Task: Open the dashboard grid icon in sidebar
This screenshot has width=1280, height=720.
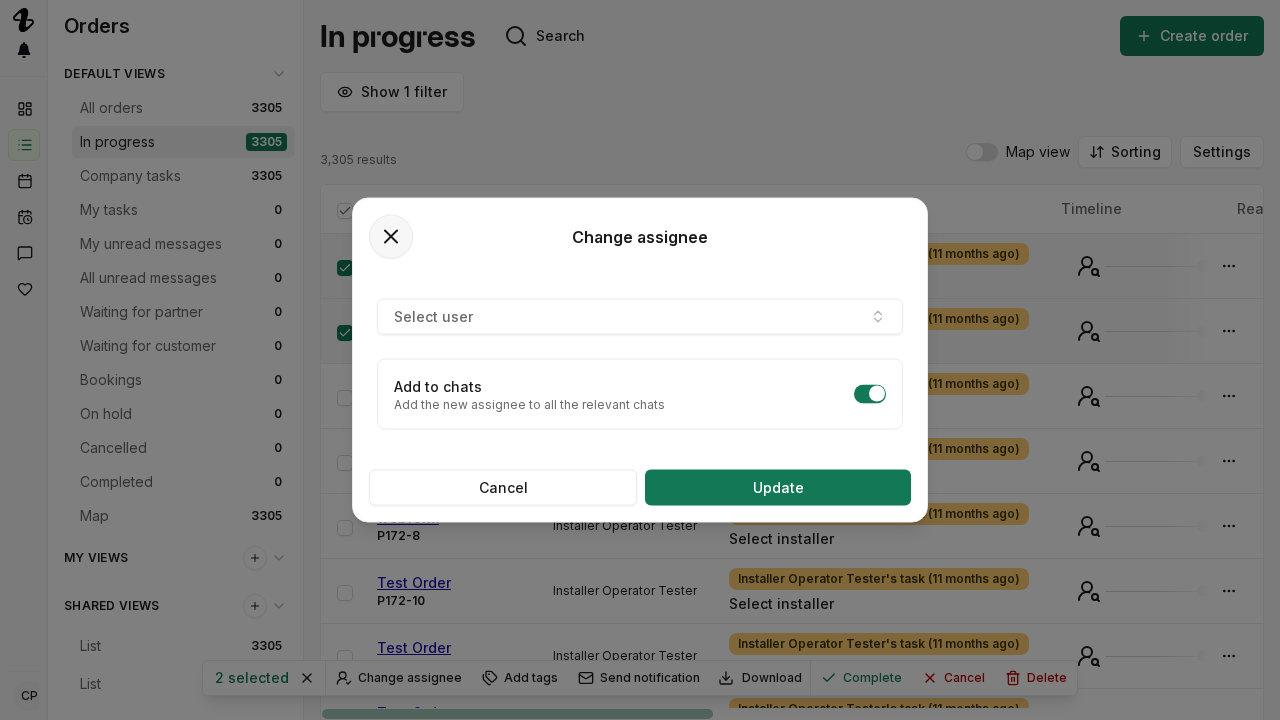Action: (x=25, y=109)
